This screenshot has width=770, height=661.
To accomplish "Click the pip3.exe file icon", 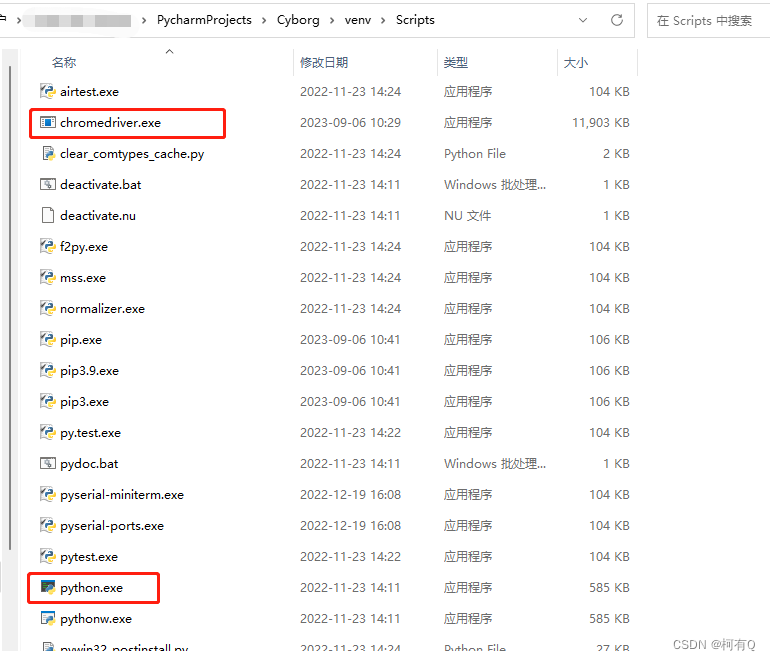I will point(48,401).
